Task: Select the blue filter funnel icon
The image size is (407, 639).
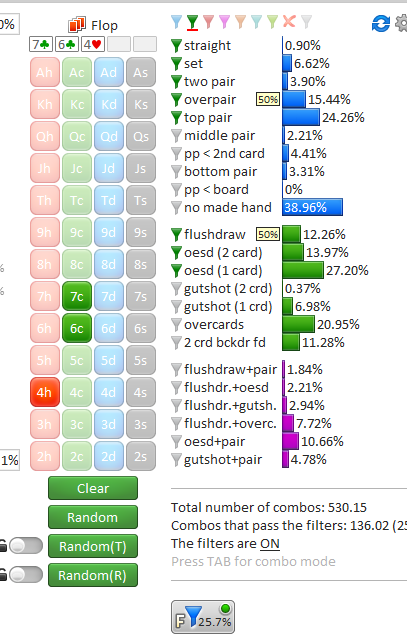Action: 176,22
